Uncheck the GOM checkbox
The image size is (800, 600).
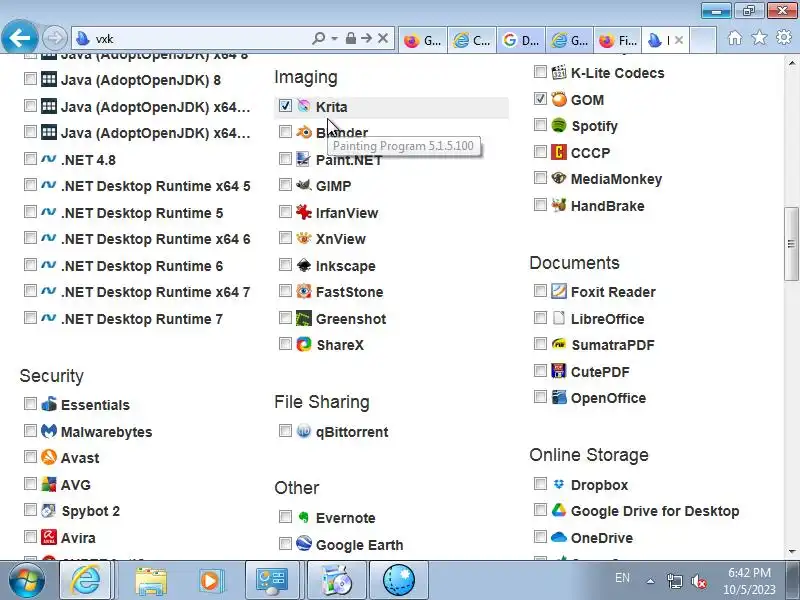click(x=540, y=98)
